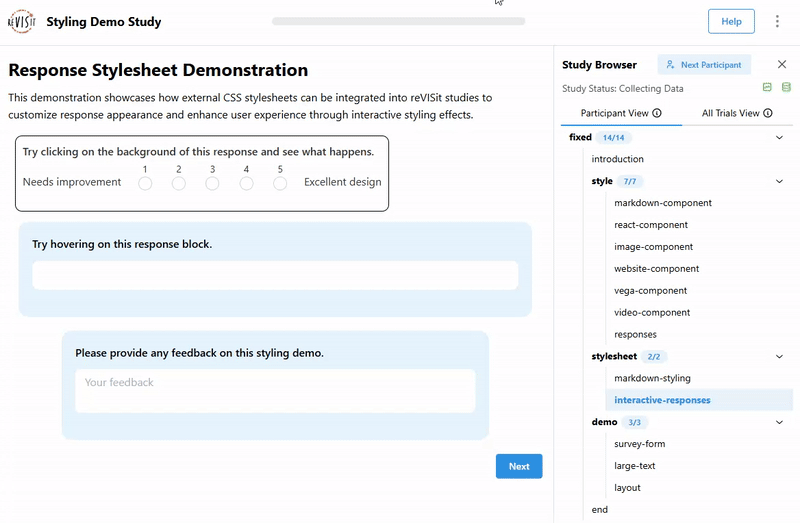Click the All Trials View info icon
This screenshot has height=523, width=800.
(768, 113)
